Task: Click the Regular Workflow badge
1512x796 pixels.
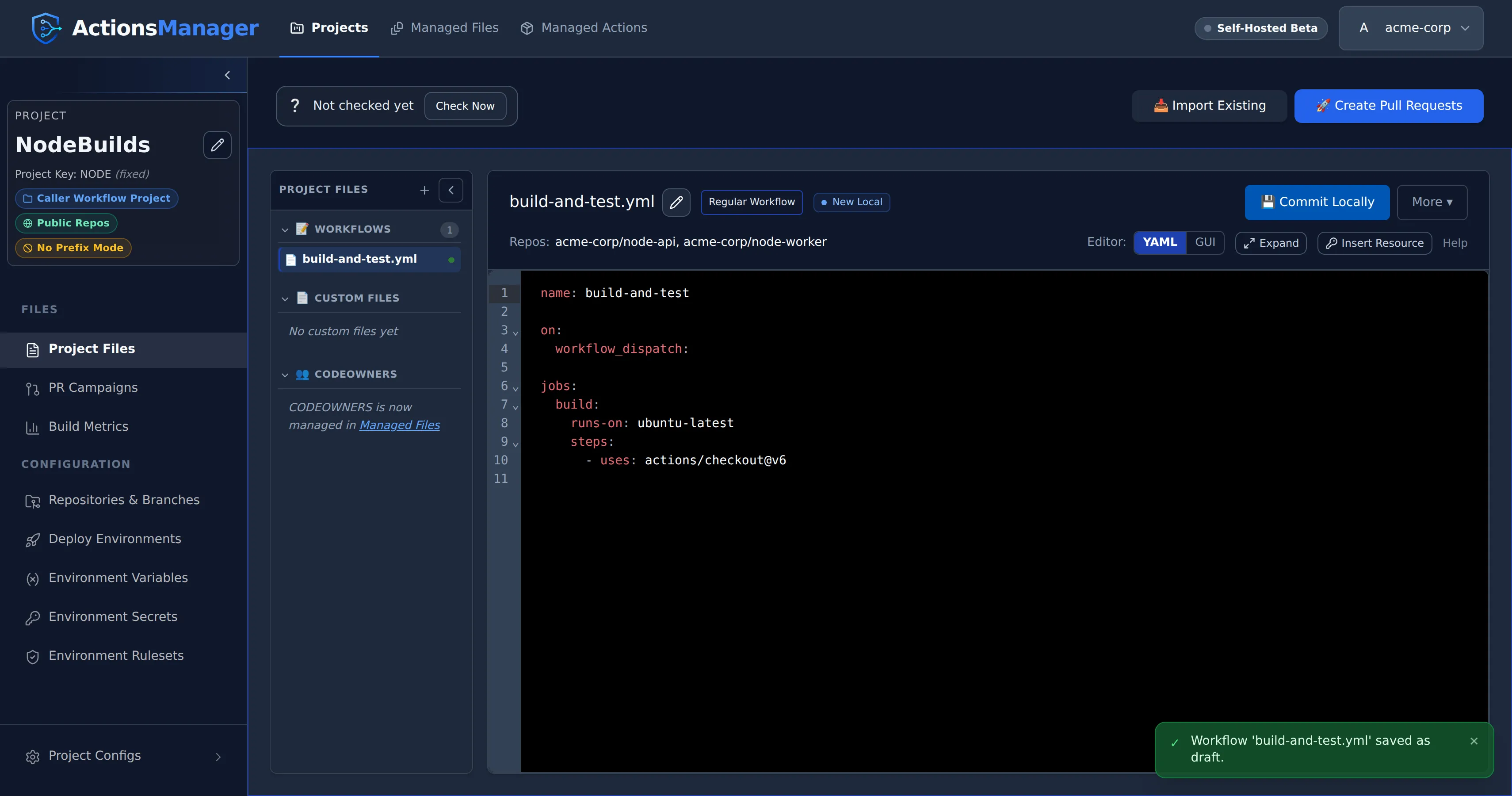Action: 751,202
